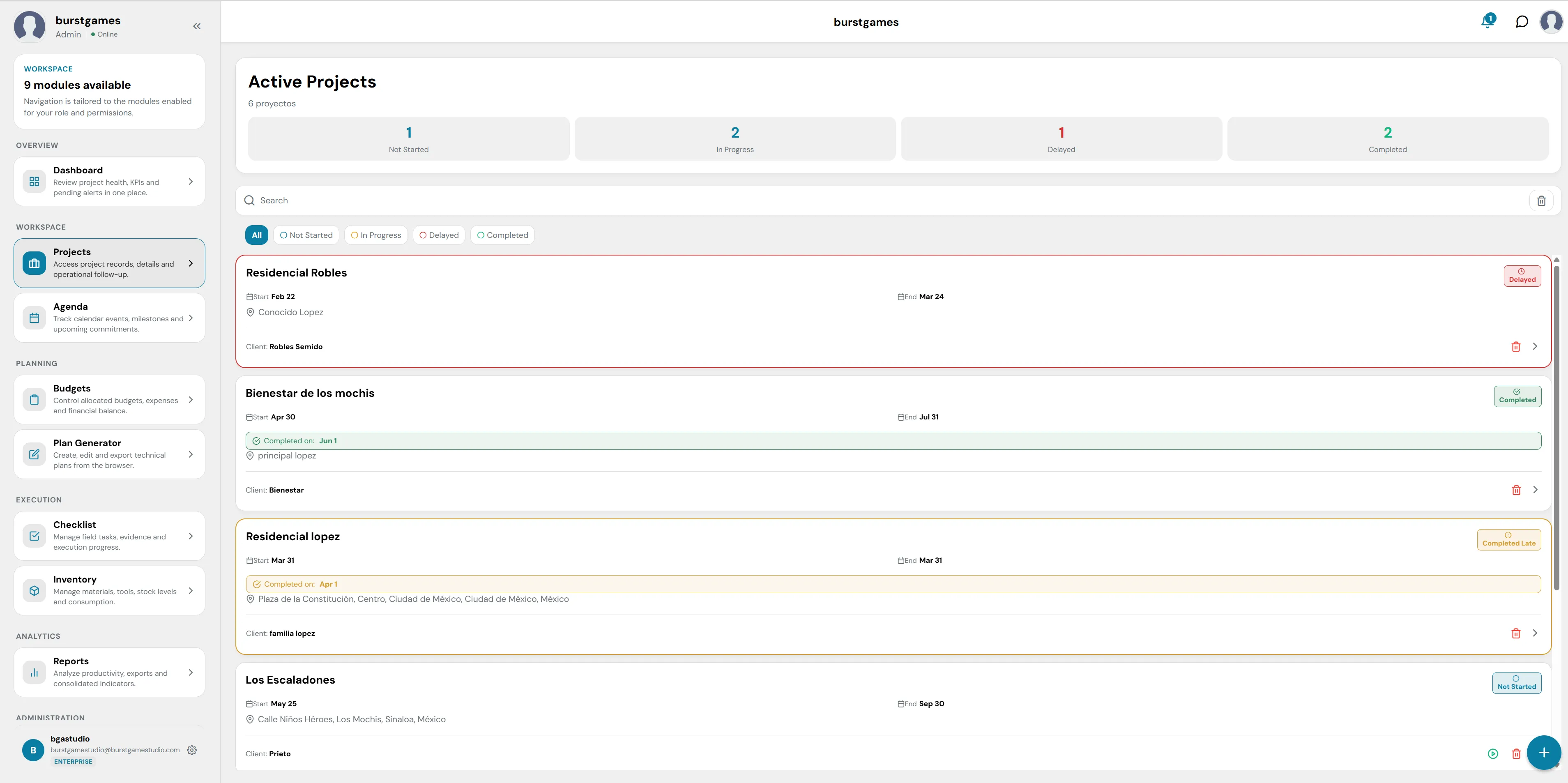Delete the Bienestar de los mochis project
1568x783 pixels.
click(x=1516, y=490)
